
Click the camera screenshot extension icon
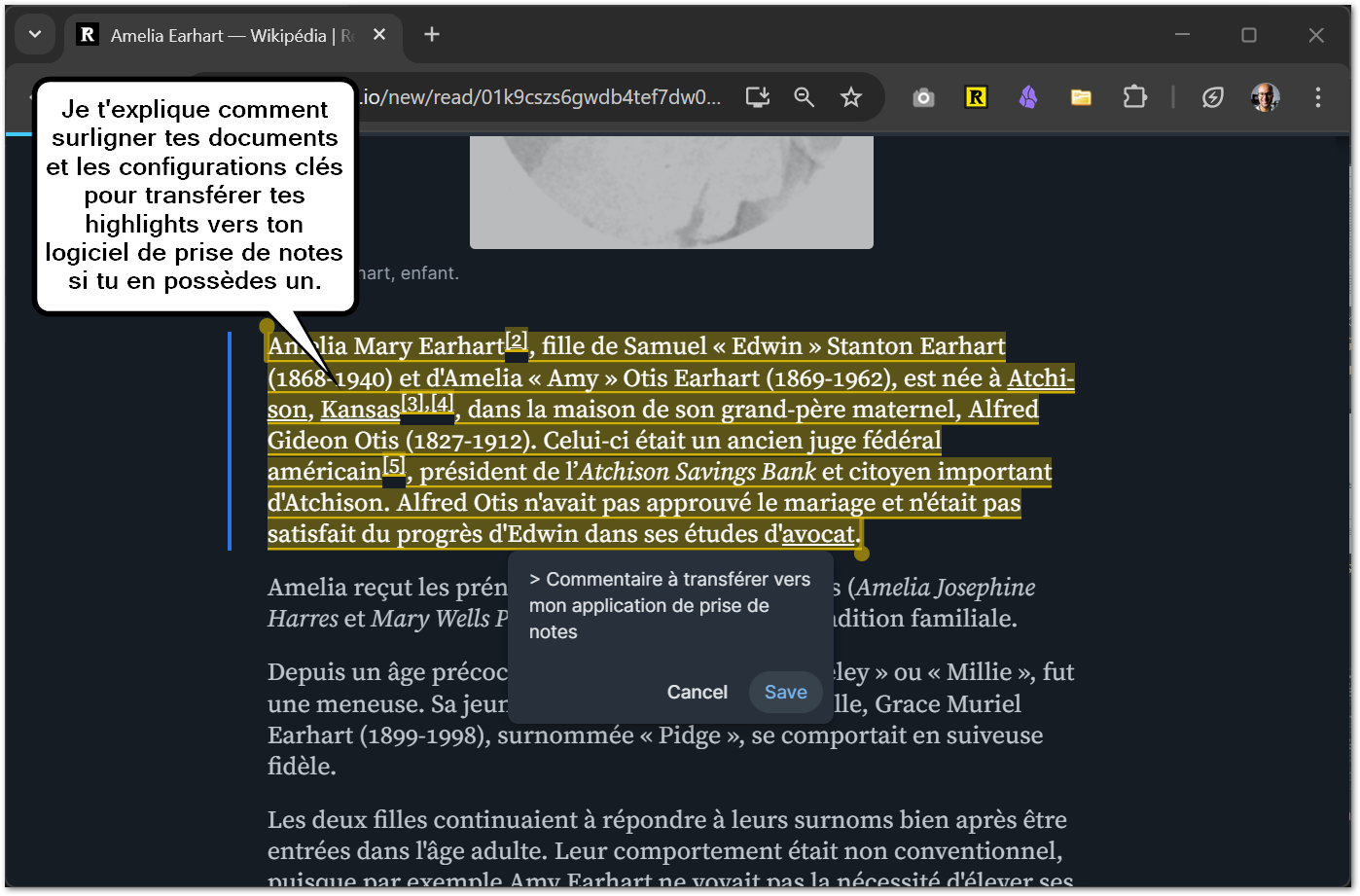[923, 96]
